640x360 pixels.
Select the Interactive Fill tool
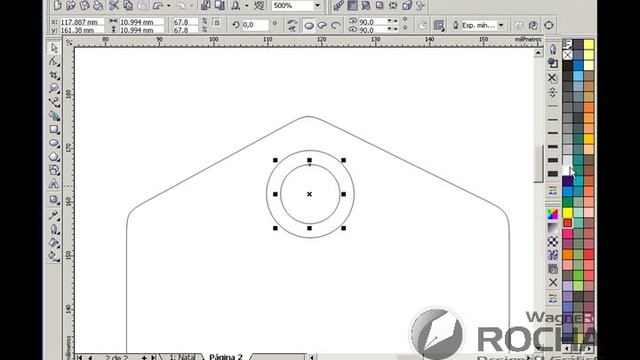[x=54, y=256]
